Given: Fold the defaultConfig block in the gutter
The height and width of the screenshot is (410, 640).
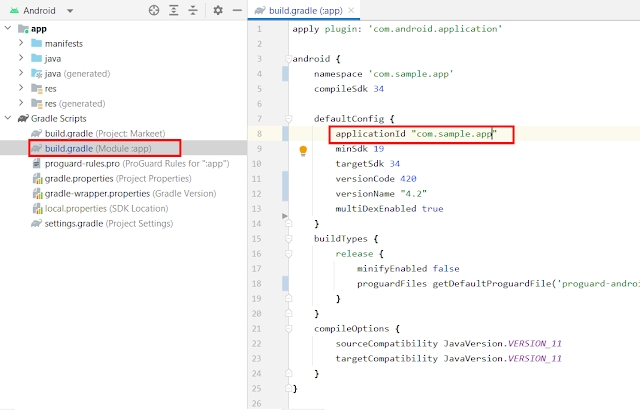Looking at the screenshot, I should point(285,119).
